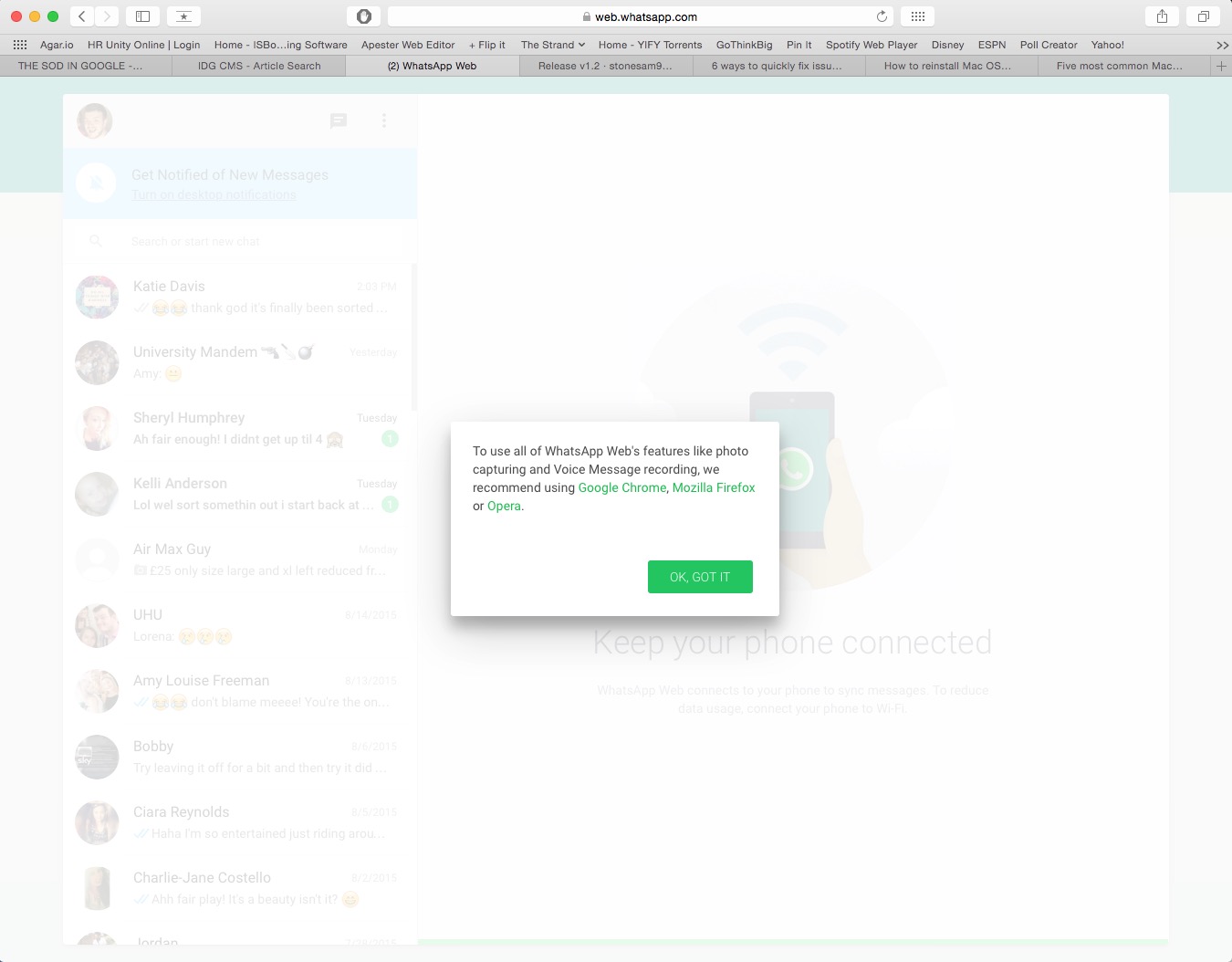The height and width of the screenshot is (962, 1232).
Task: Click the unread badge on Sheryl Humphrey chat
Action: 390,439
